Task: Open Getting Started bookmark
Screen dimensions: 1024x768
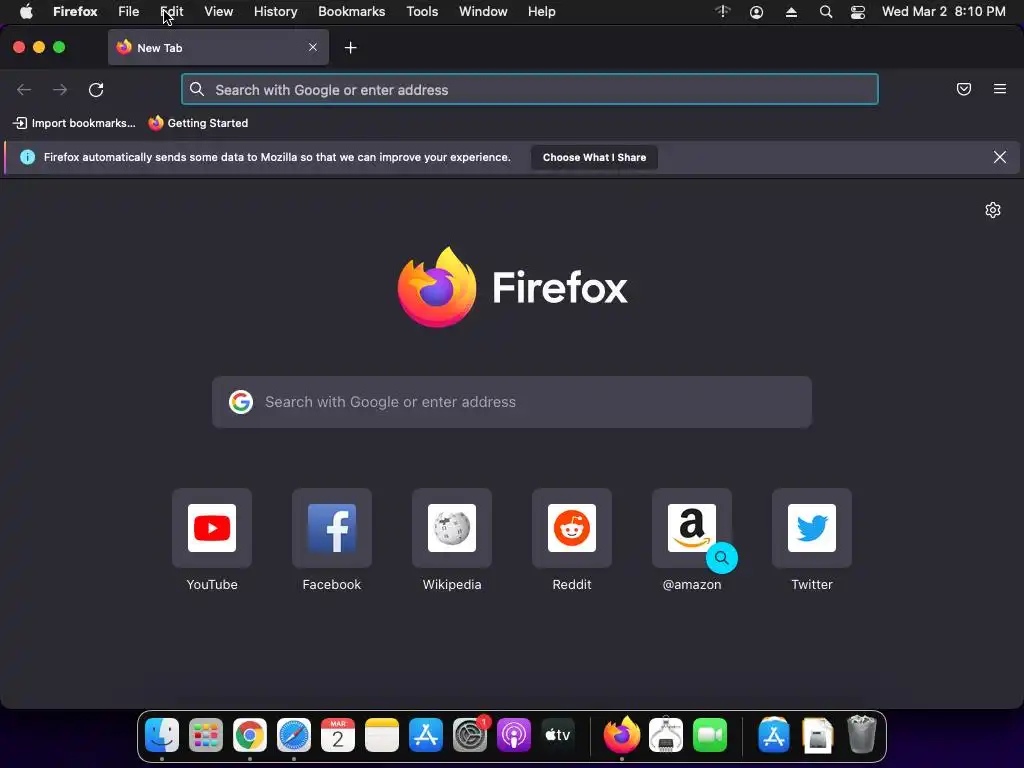Action: 199,123
